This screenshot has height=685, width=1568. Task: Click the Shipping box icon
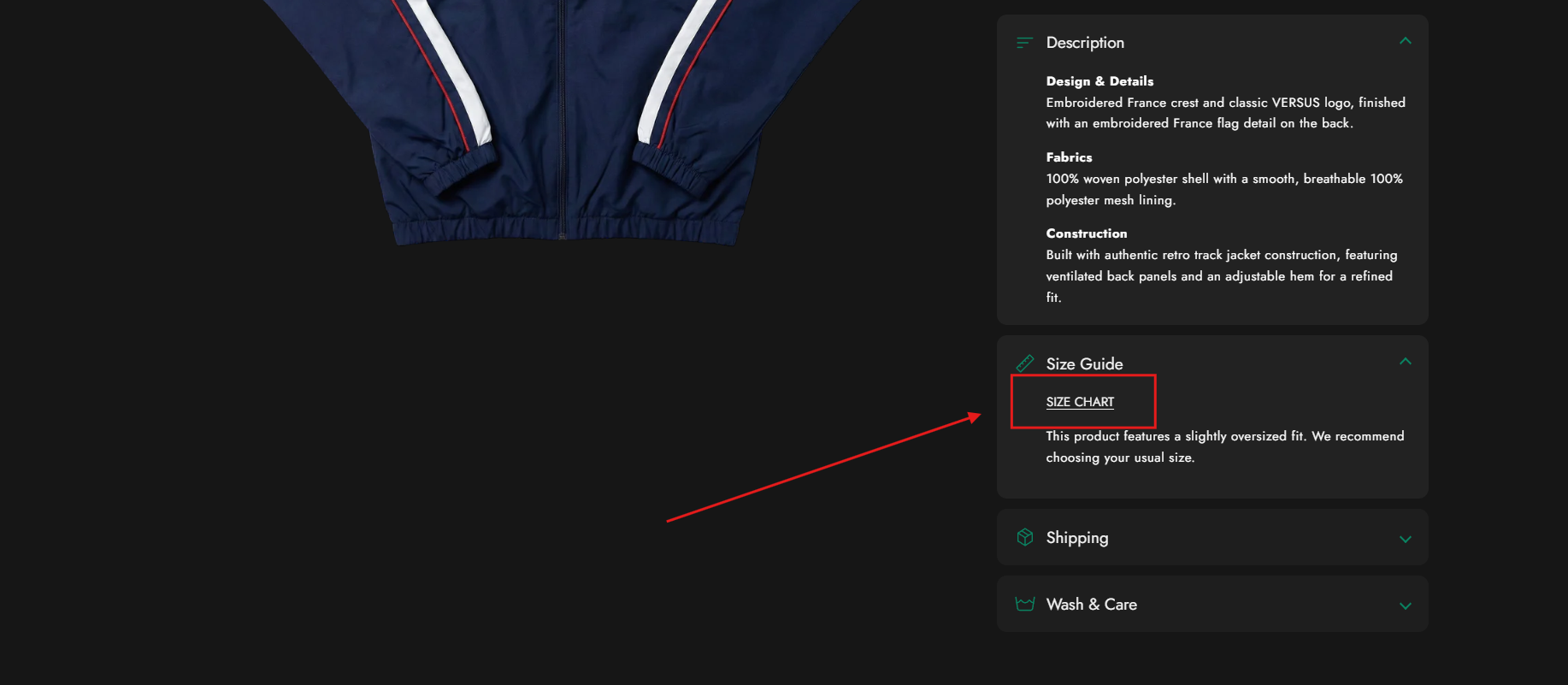click(1024, 537)
